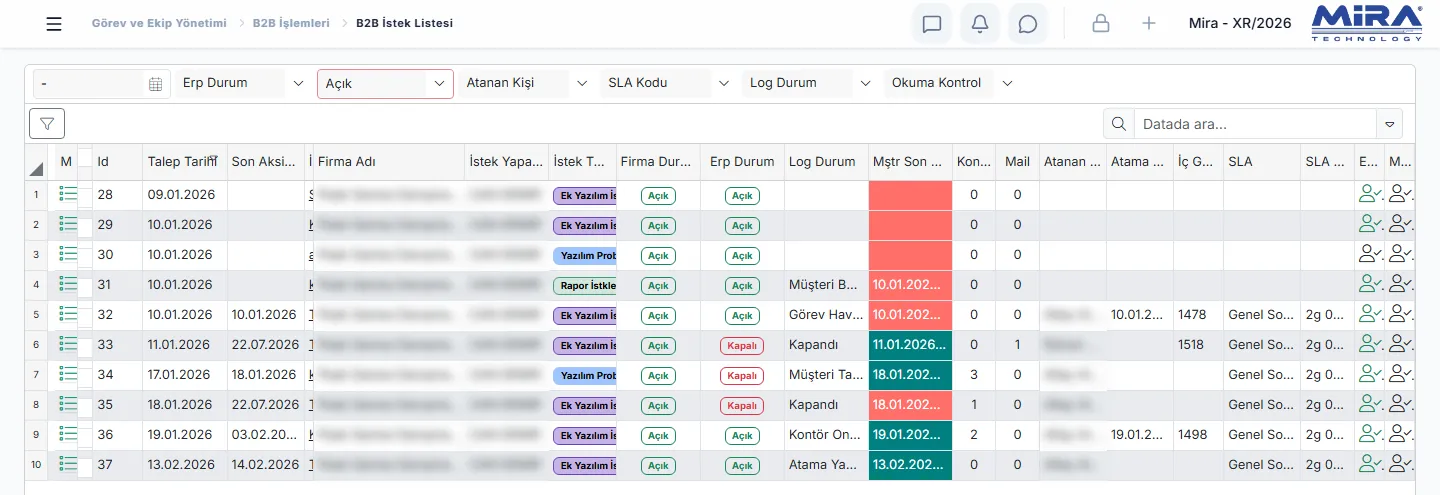Viewport: 1440px width, 495px height.
Task: Sort by Log Durum column header
Action: (826, 162)
